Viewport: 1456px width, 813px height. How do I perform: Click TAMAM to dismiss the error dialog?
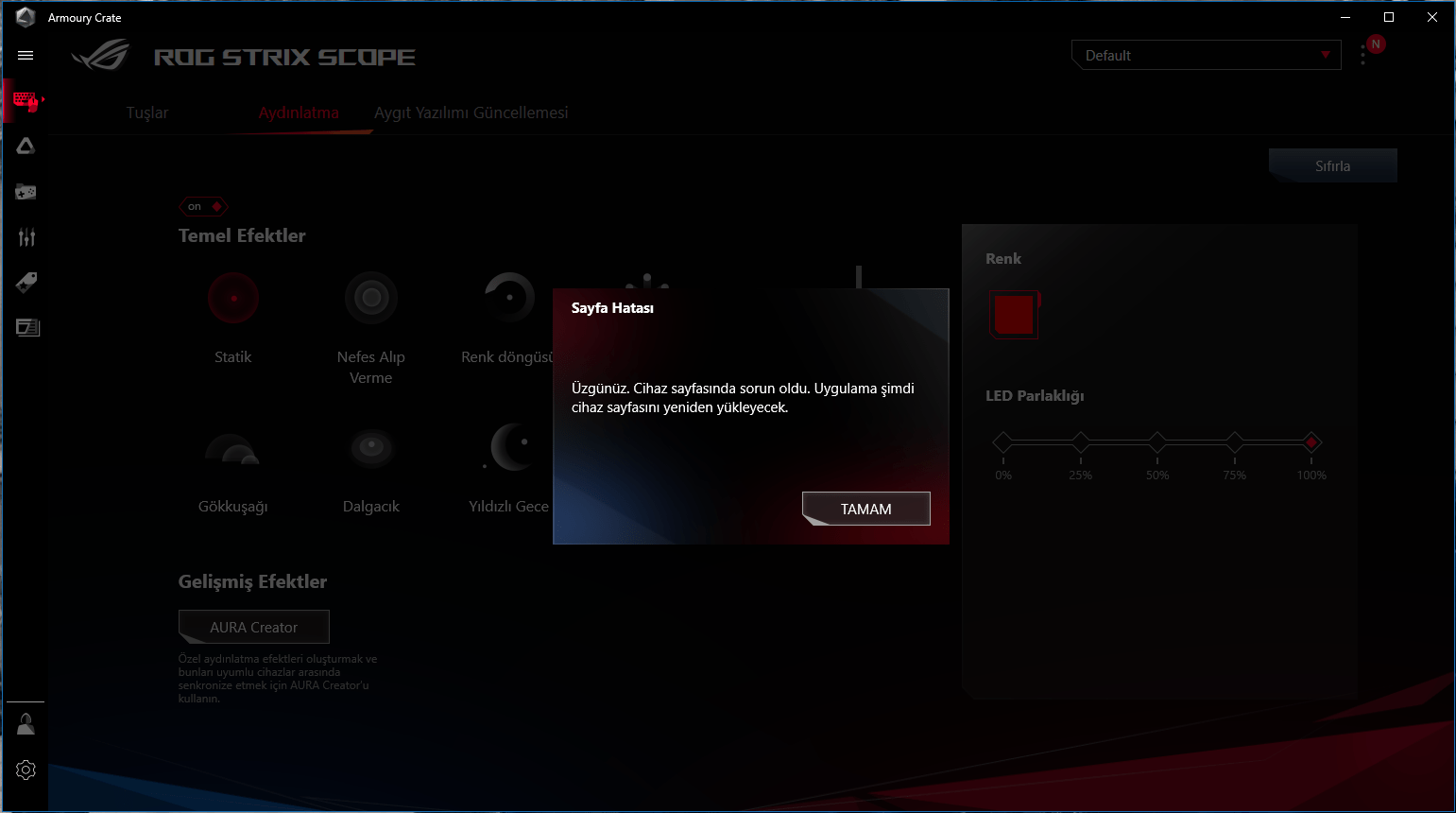tap(866, 509)
